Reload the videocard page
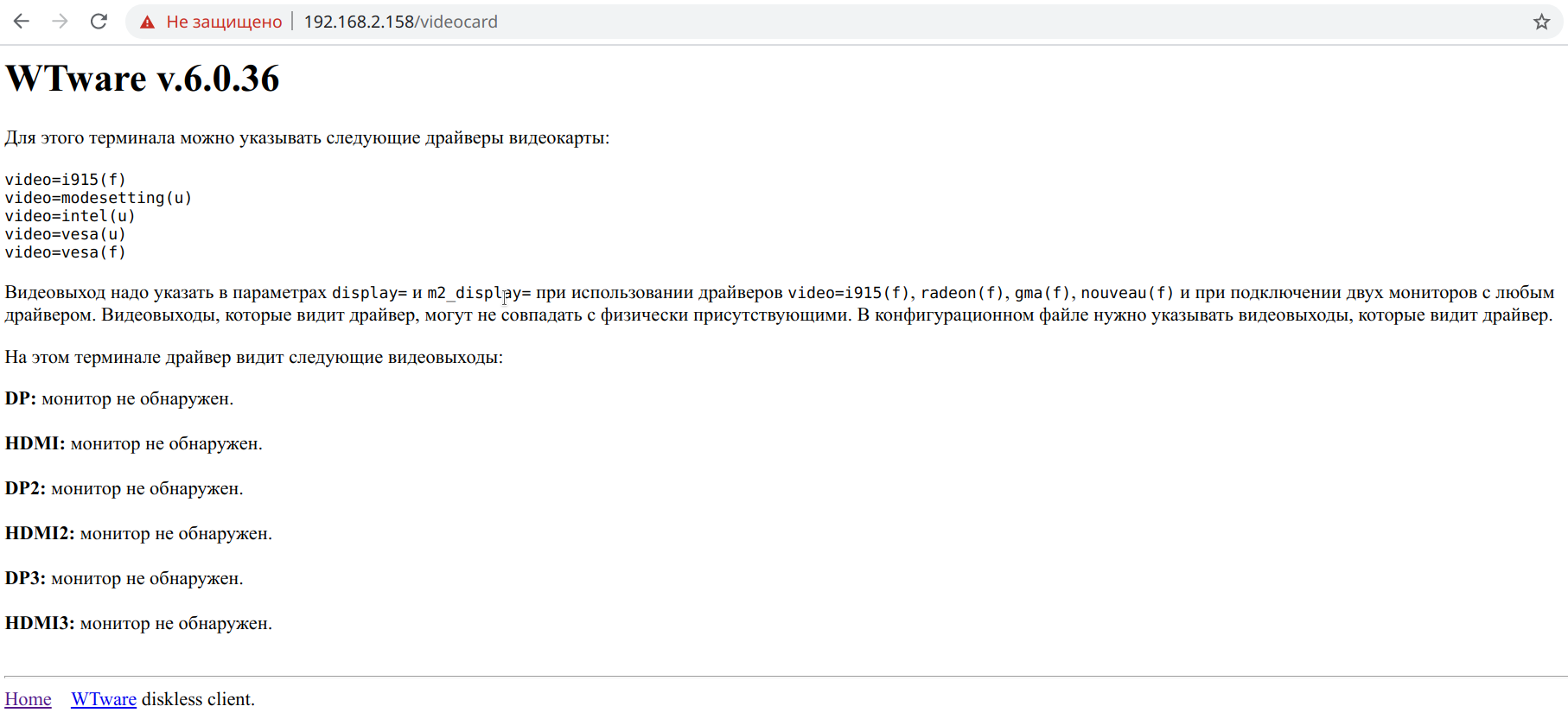Image resolution: width=1568 pixels, height=719 pixels. (99, 22)
